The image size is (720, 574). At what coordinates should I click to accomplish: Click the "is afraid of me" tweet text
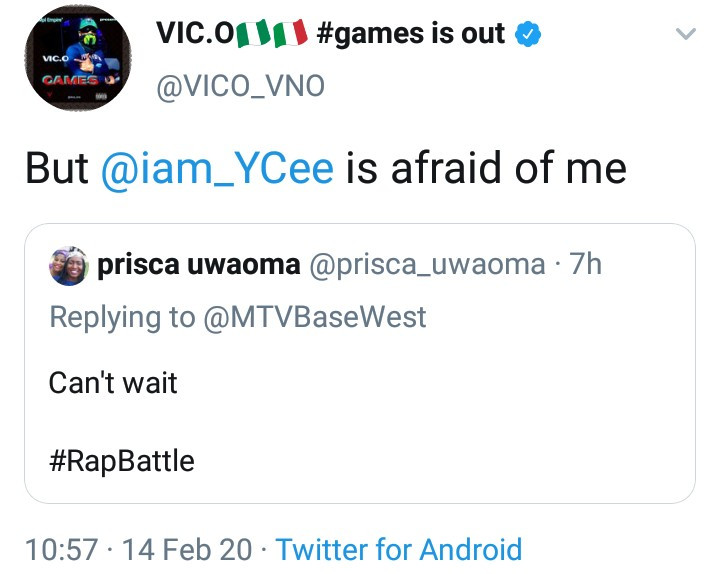[x=486, y=168]
